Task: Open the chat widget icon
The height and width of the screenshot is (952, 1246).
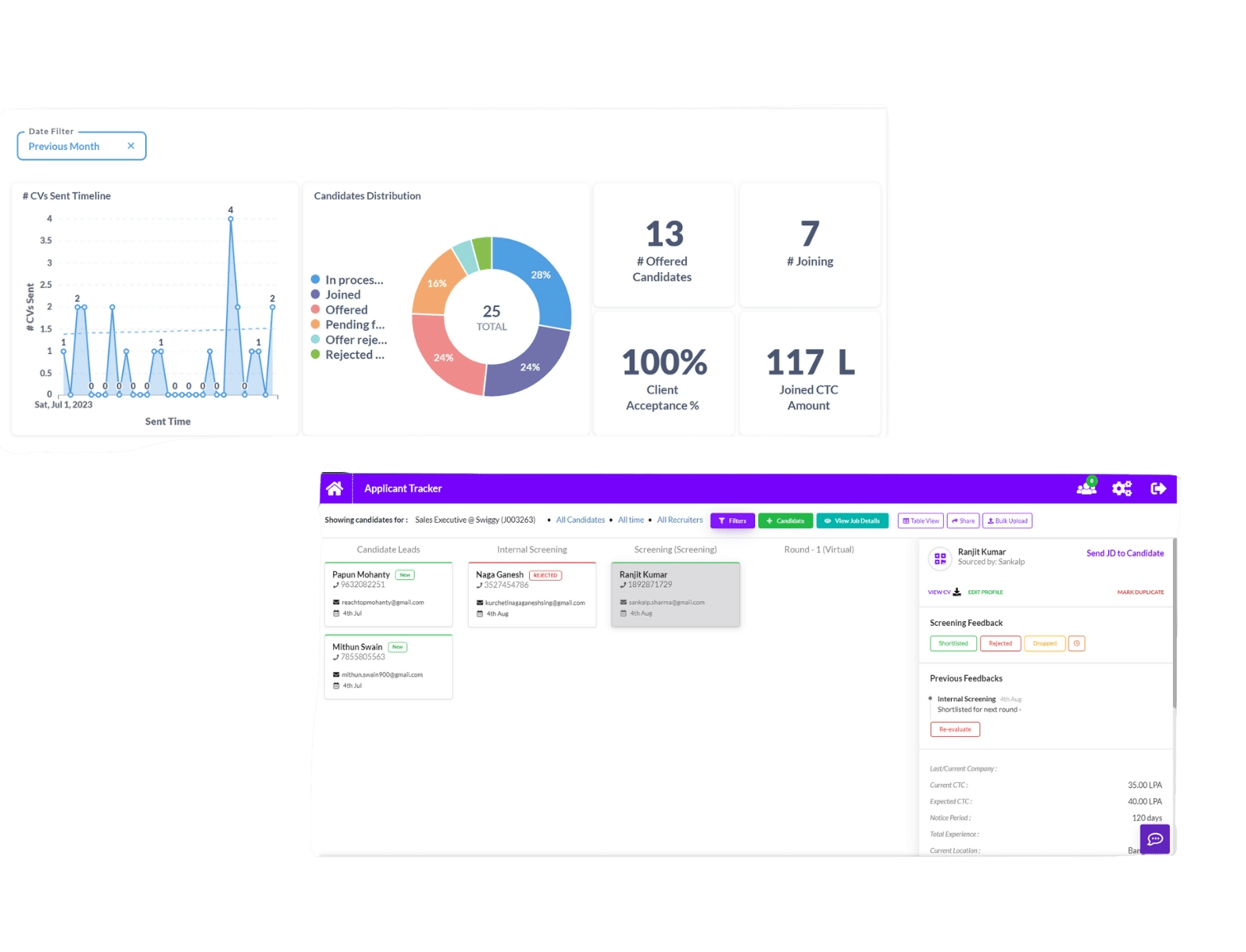Action: click(1155, 839)
